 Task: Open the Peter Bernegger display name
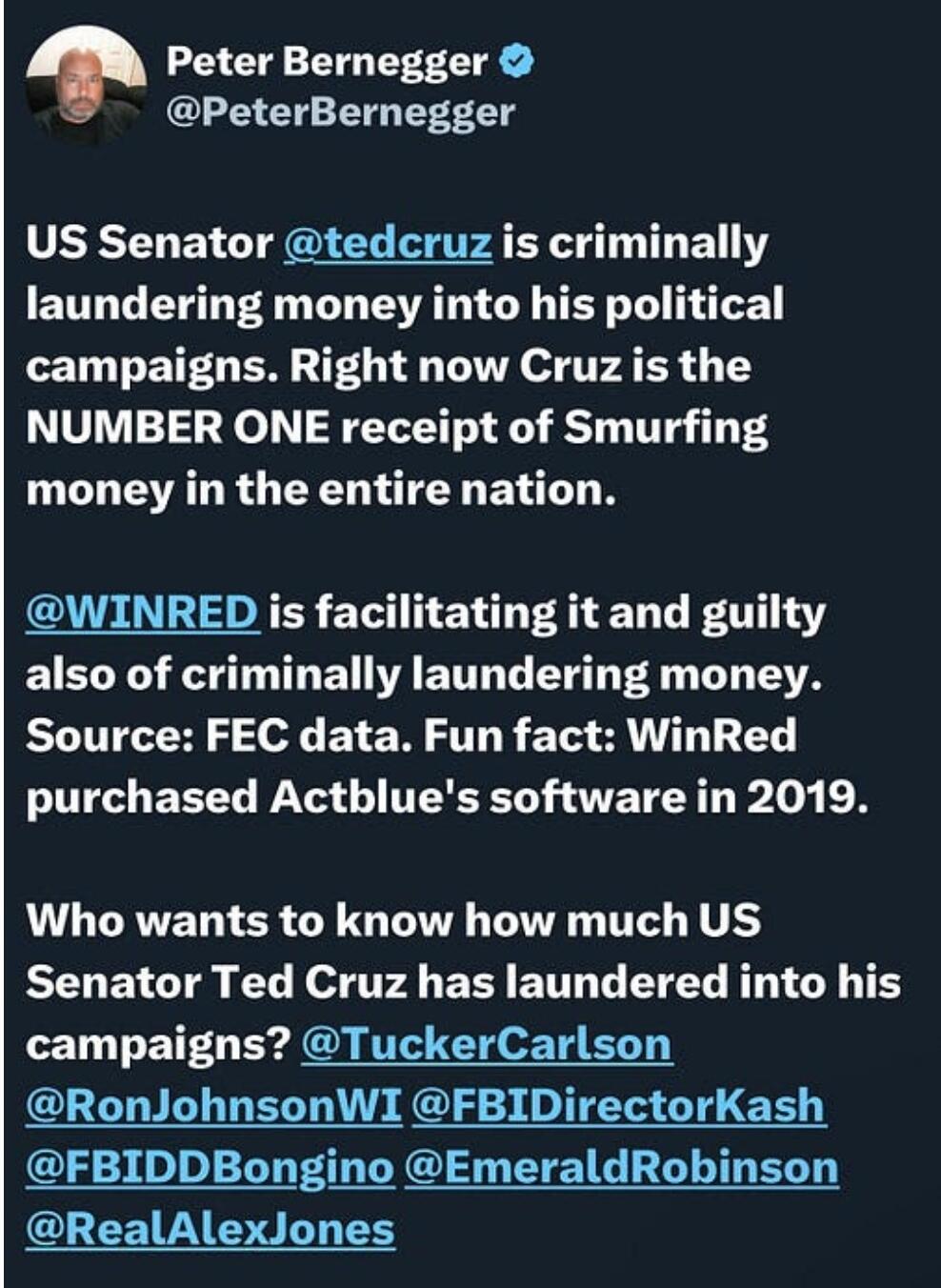(x=327, y=62)
